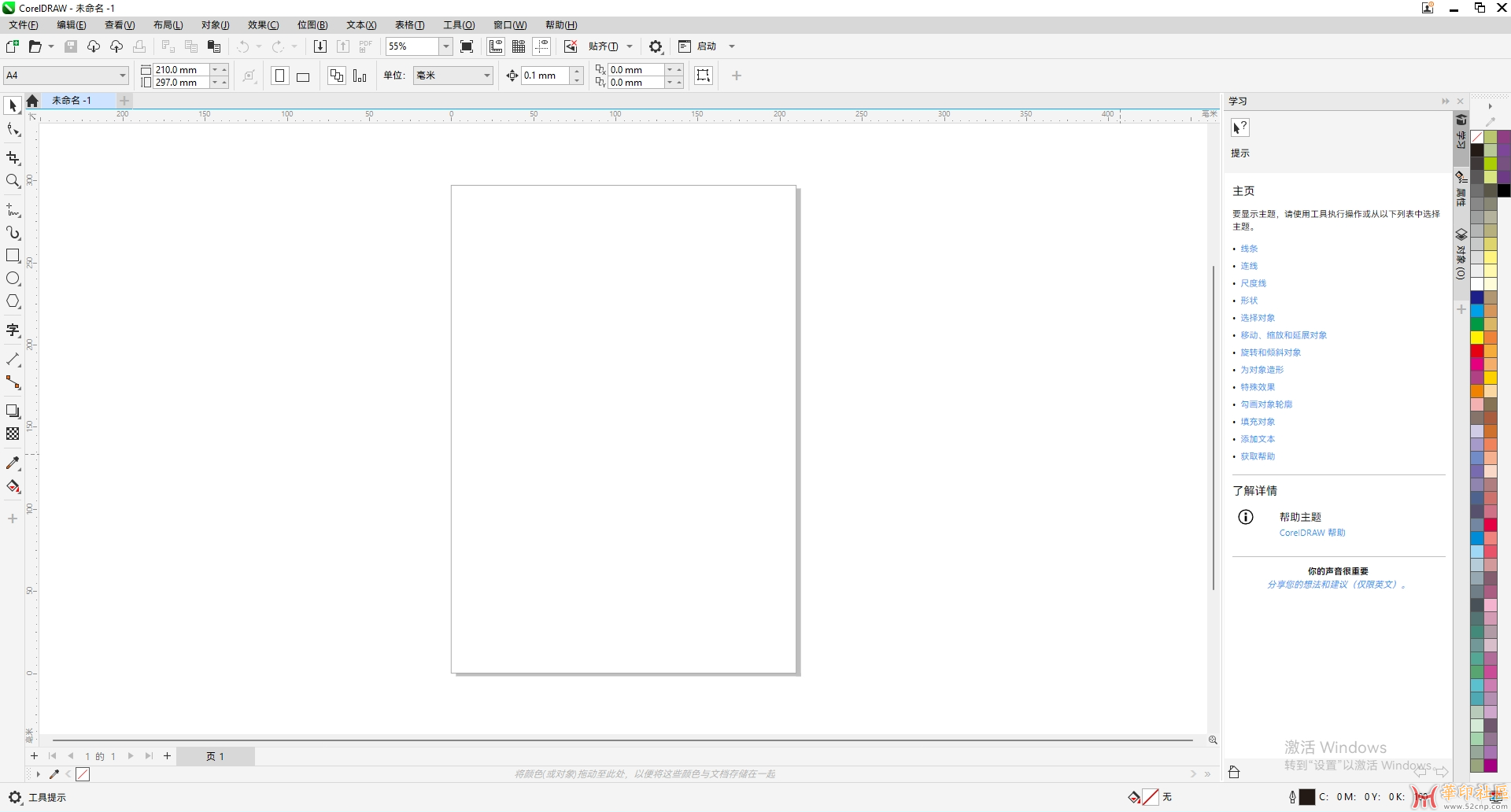Image resolution: width=1511 pixels, height=812 pixels.
Task: Select the Crop tool
Action: pos(13,158)
